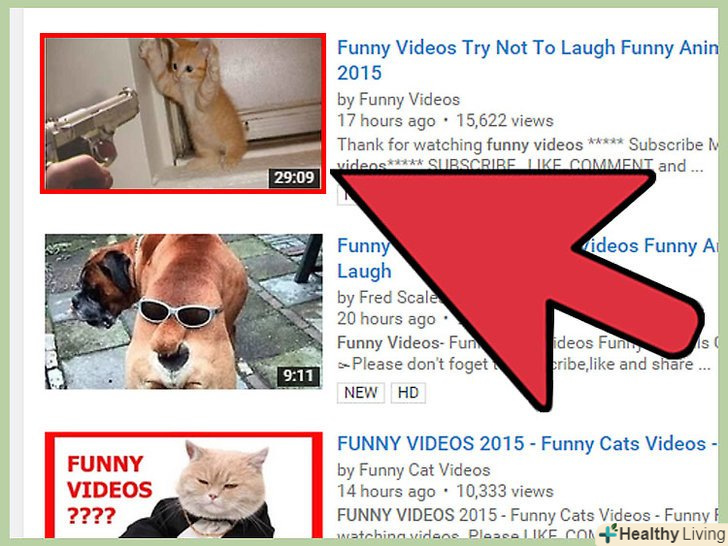728x546 pixels.
Task: Click the 29:09 duration badge
Action: pos(294,177)
